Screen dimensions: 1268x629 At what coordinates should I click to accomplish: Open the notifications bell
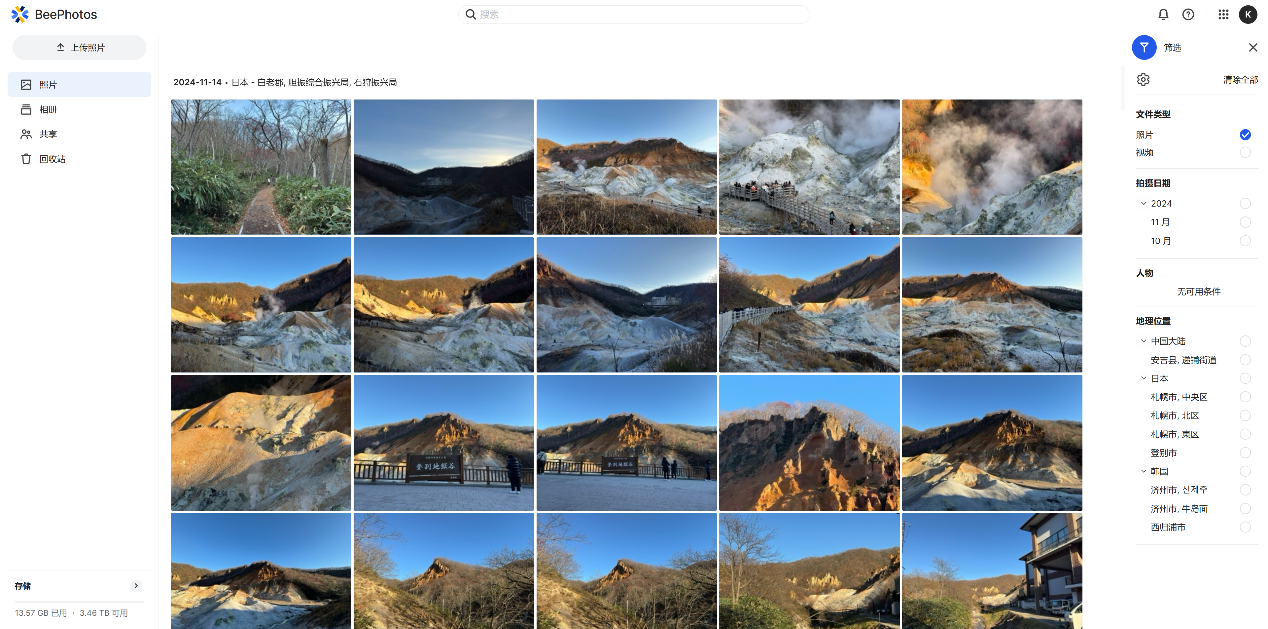click(x=1163, y=14)
